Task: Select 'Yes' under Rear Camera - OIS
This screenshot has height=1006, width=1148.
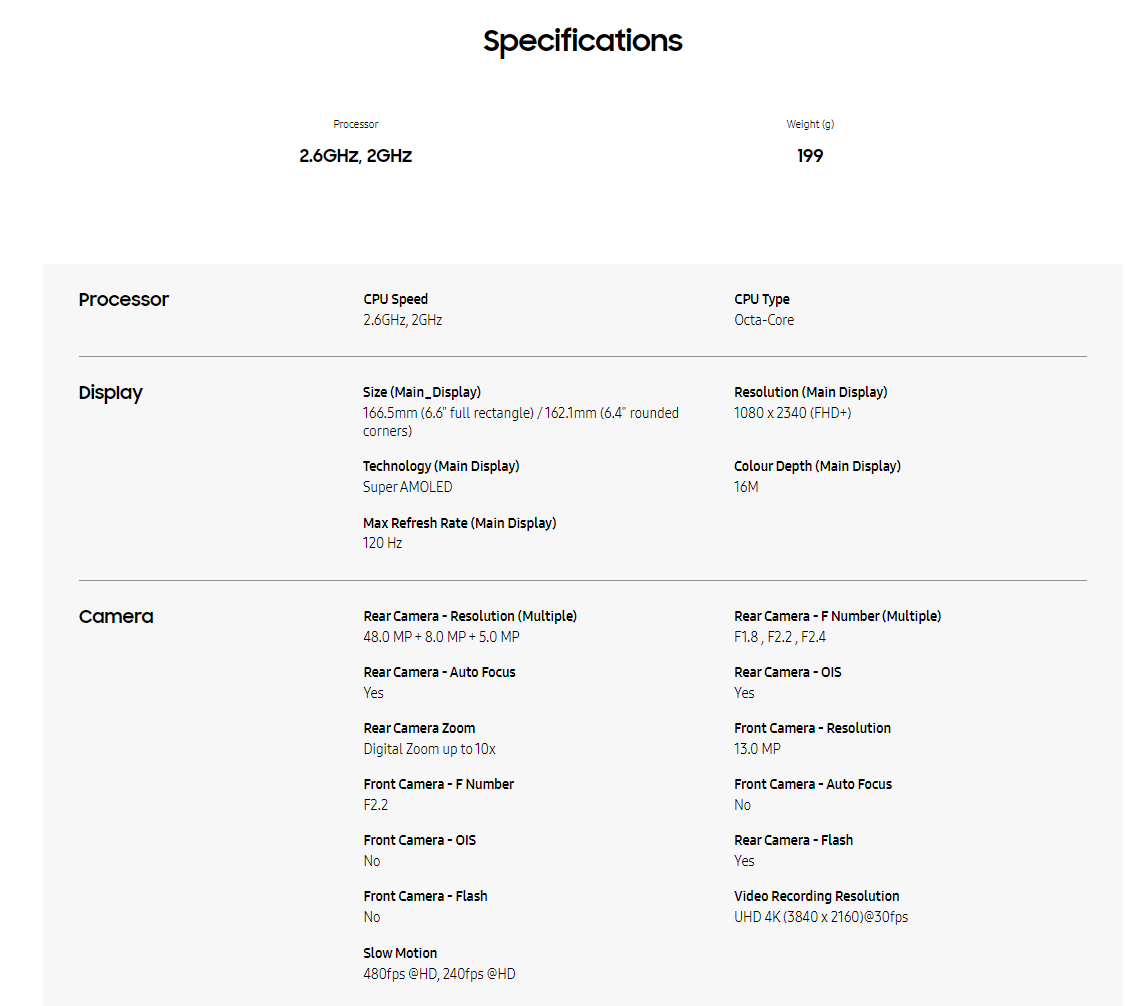Action: 744,693
